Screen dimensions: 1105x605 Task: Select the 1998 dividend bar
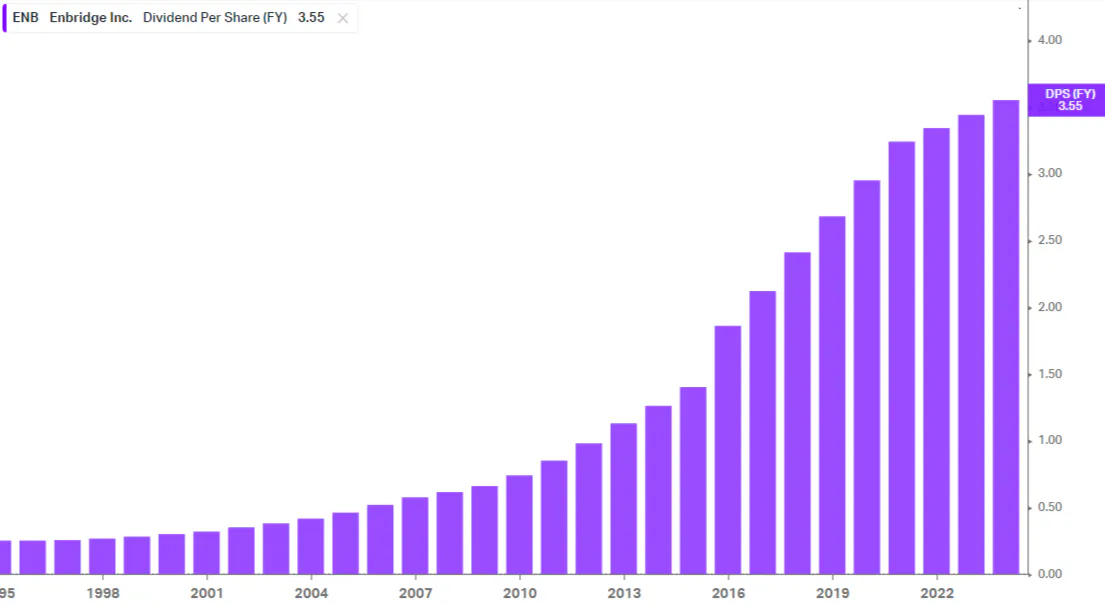(102, 556)
